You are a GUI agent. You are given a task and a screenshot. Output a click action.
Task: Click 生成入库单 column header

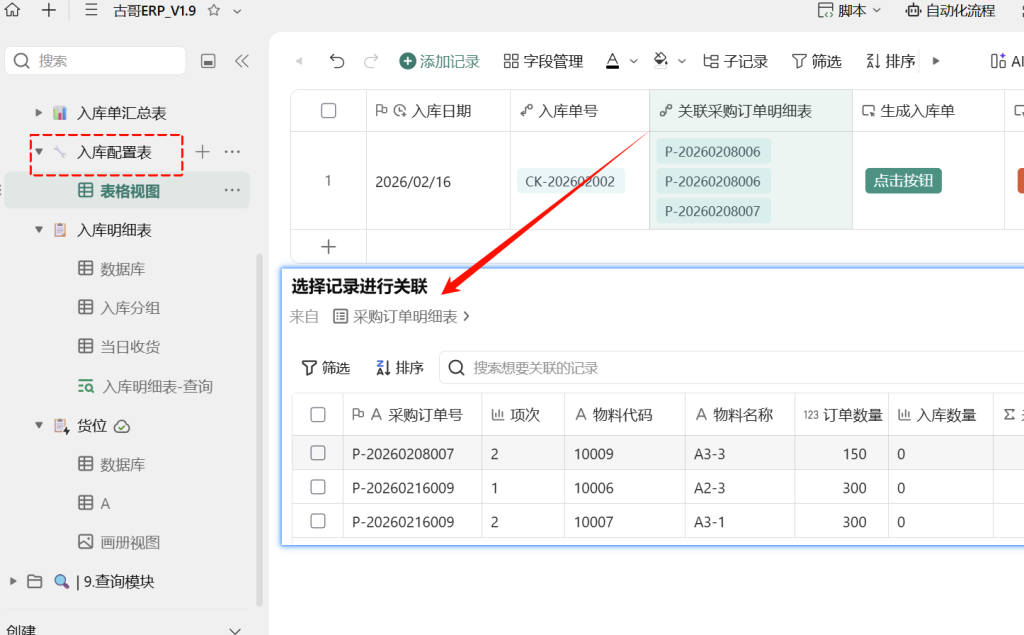pos(928,110)
